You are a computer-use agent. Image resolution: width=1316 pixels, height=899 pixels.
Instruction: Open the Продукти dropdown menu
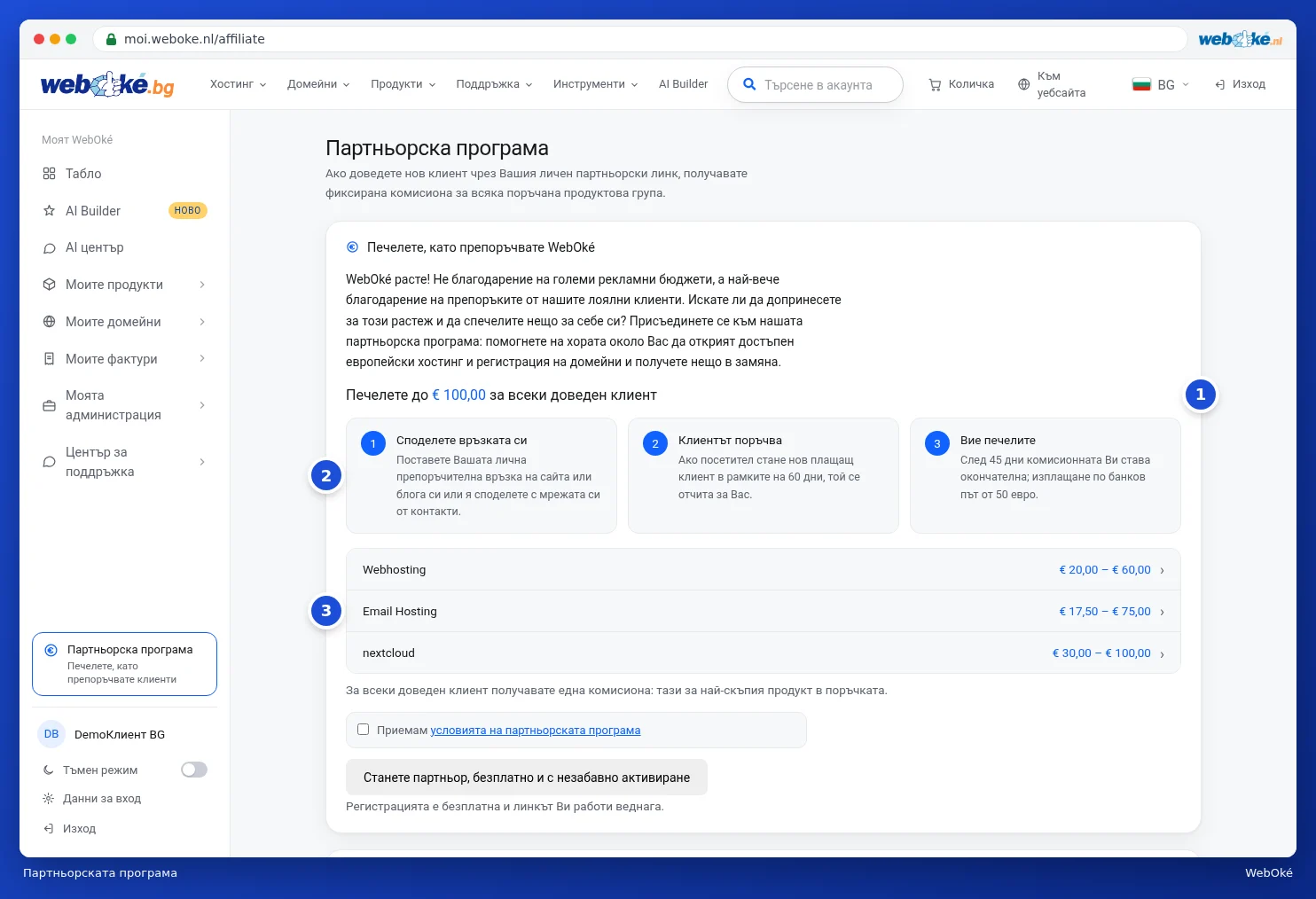[403, 84]
